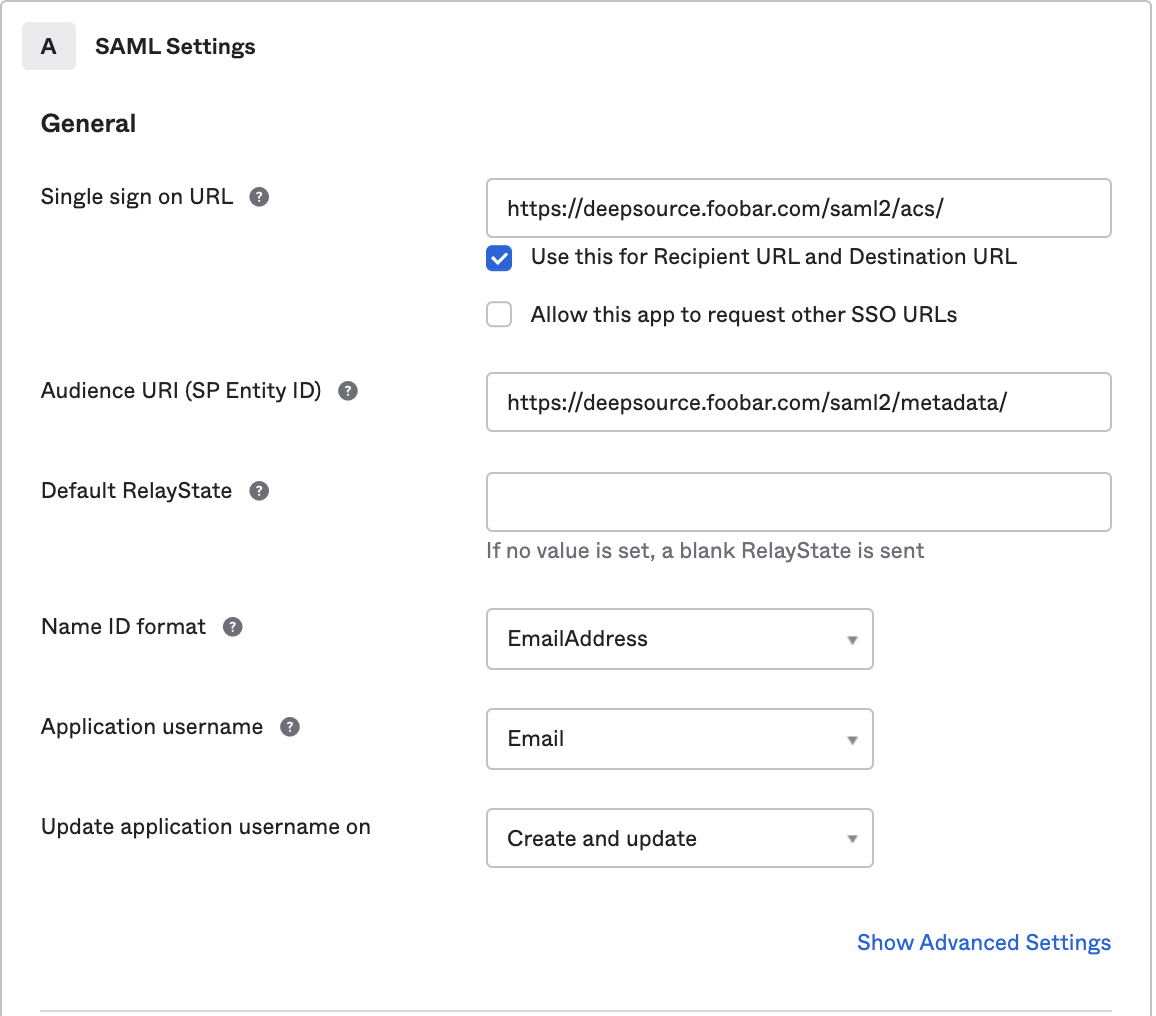Image resolution: width=1156 pixels, height=1016 pixels.
Task: Click help icon beside Name ID format
Action: (233, 627)
